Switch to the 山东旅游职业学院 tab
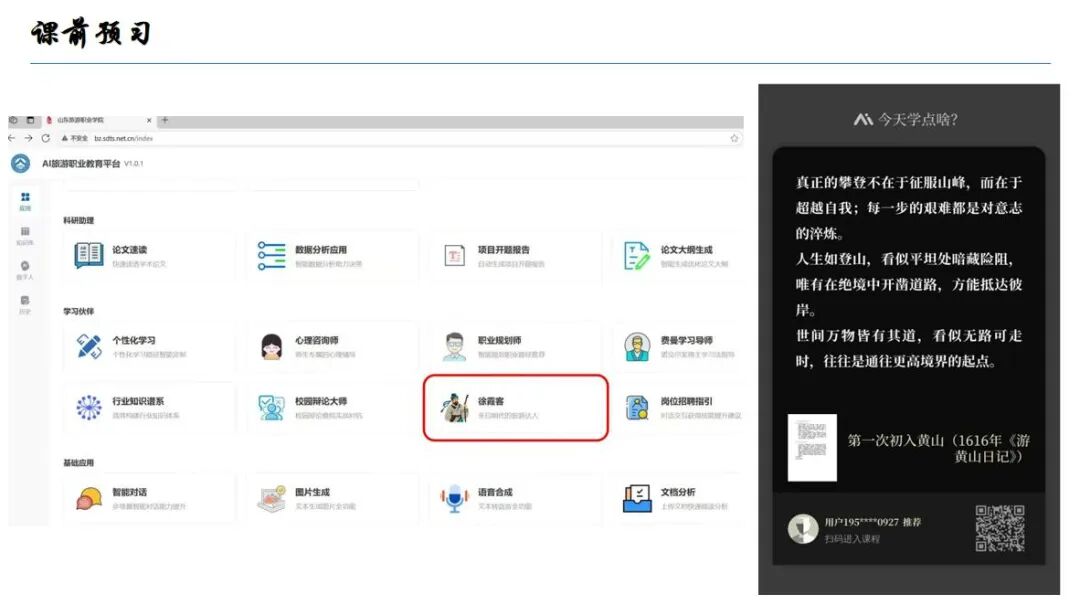Screen dimensions: 1080x605 click(x=98, y=120)
